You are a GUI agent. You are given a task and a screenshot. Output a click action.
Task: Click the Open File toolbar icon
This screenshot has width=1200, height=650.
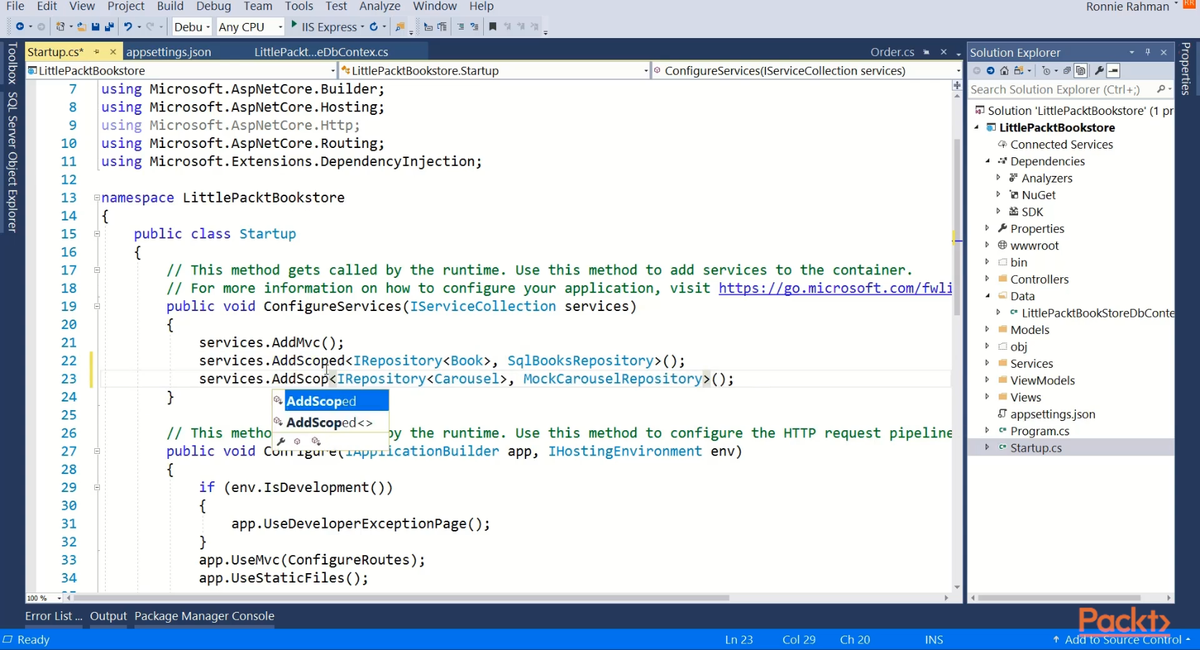coord(83,26)
